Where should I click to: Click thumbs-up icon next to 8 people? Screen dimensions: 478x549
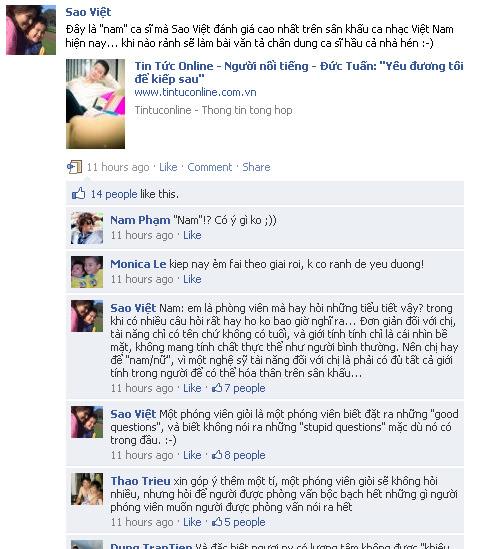pyautogui.click(x=217, y=454)
